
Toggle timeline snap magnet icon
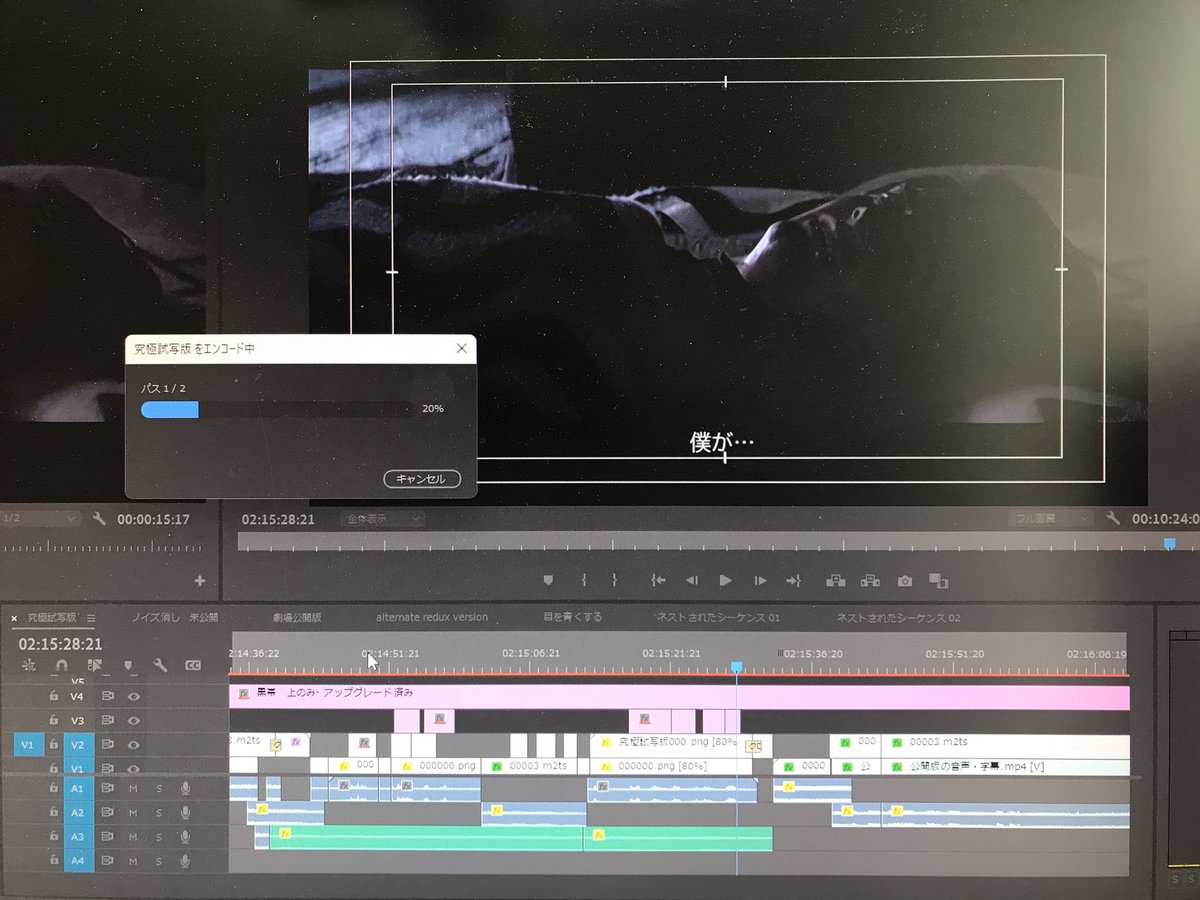point(62,665)
